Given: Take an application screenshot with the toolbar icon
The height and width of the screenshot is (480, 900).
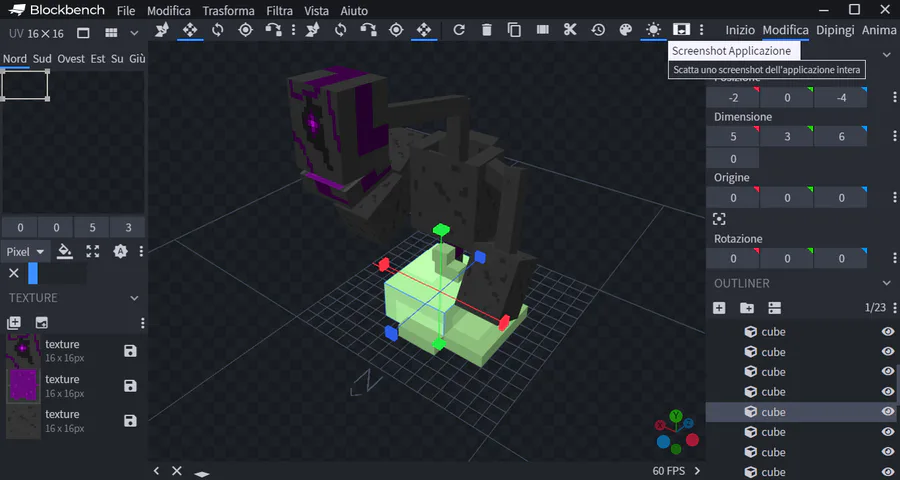Looking at the screenshot, I should [x=681, y=29].
